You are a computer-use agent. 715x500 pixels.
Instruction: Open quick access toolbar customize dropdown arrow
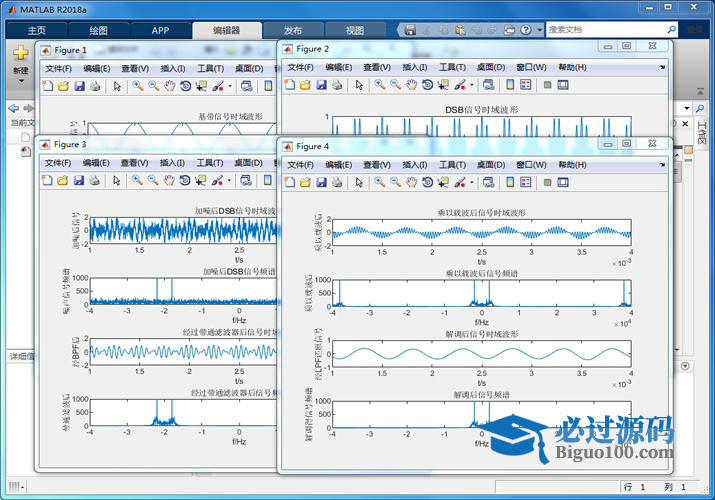(x=539, y=30)
